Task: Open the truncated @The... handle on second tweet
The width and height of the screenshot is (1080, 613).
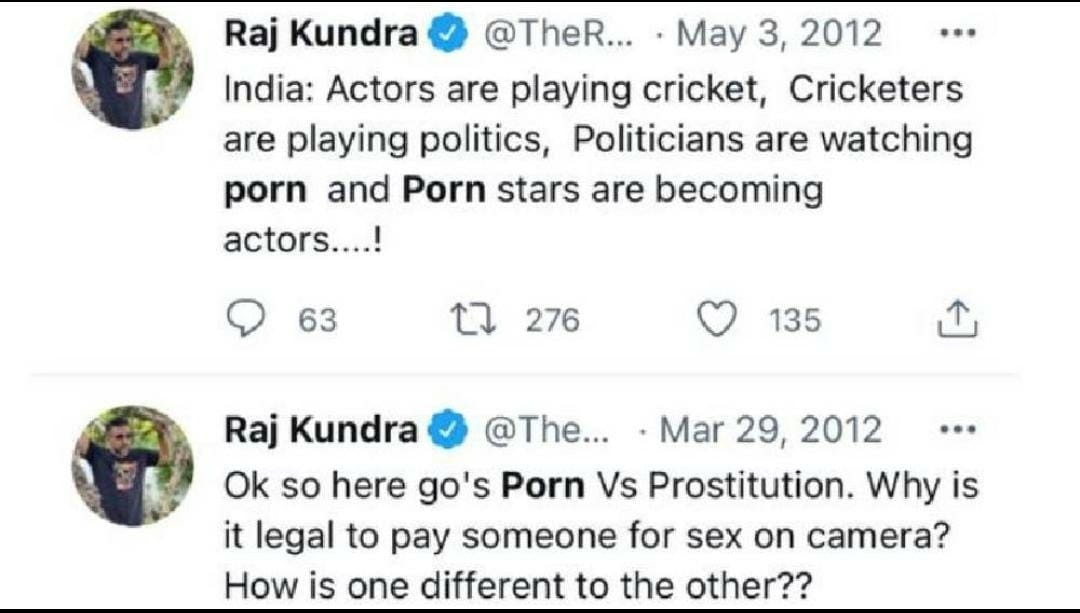Action: [543, 430]
